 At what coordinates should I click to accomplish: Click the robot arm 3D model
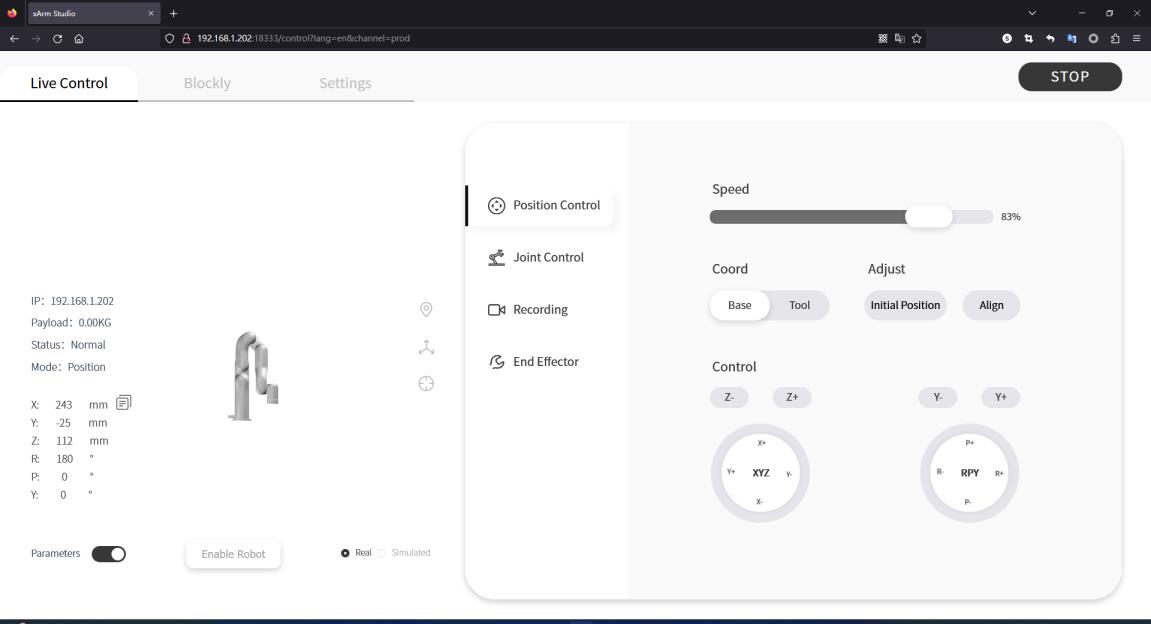pyautogui.click(x=253, y=377)
